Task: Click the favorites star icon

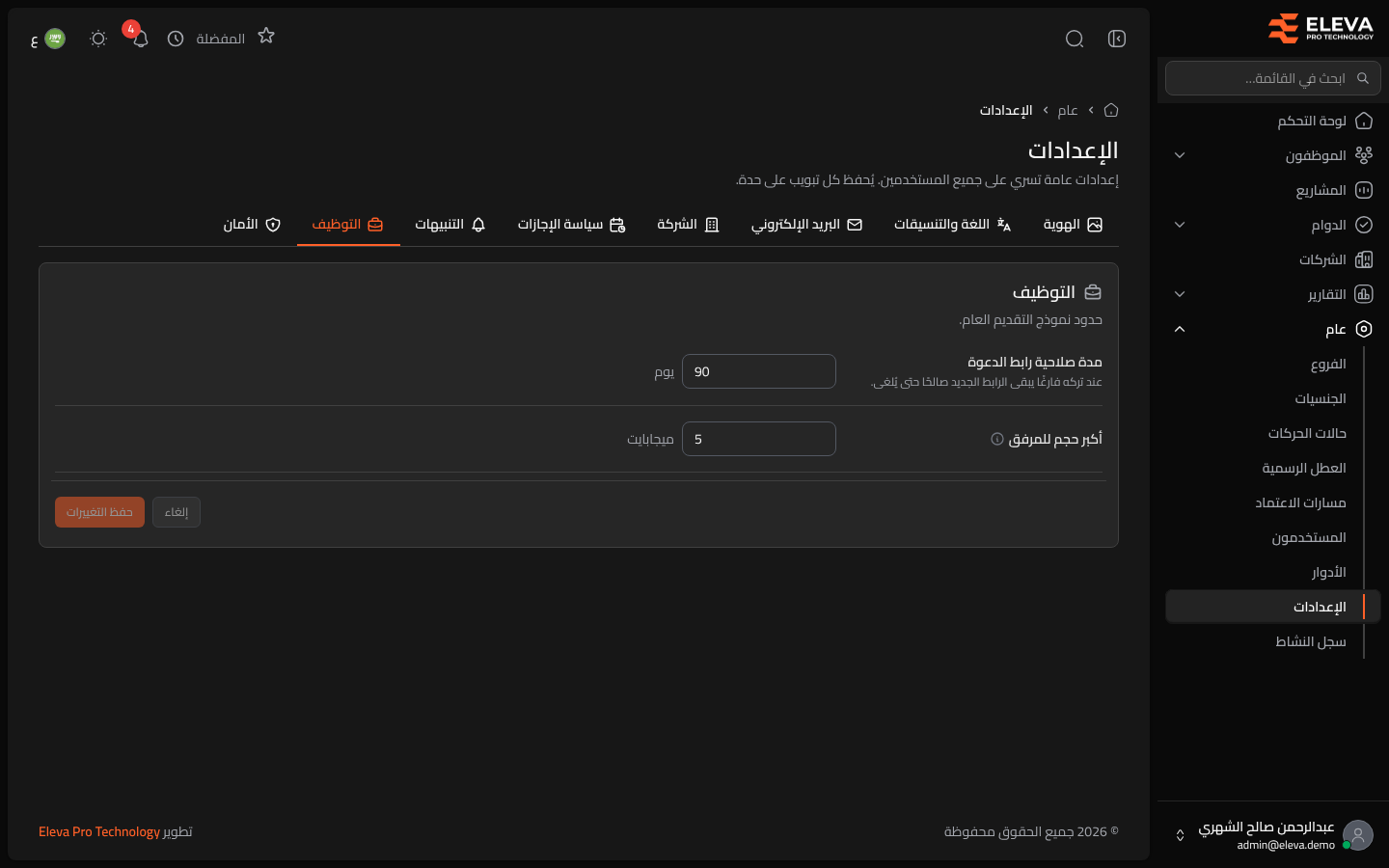Action: point(266,36)
